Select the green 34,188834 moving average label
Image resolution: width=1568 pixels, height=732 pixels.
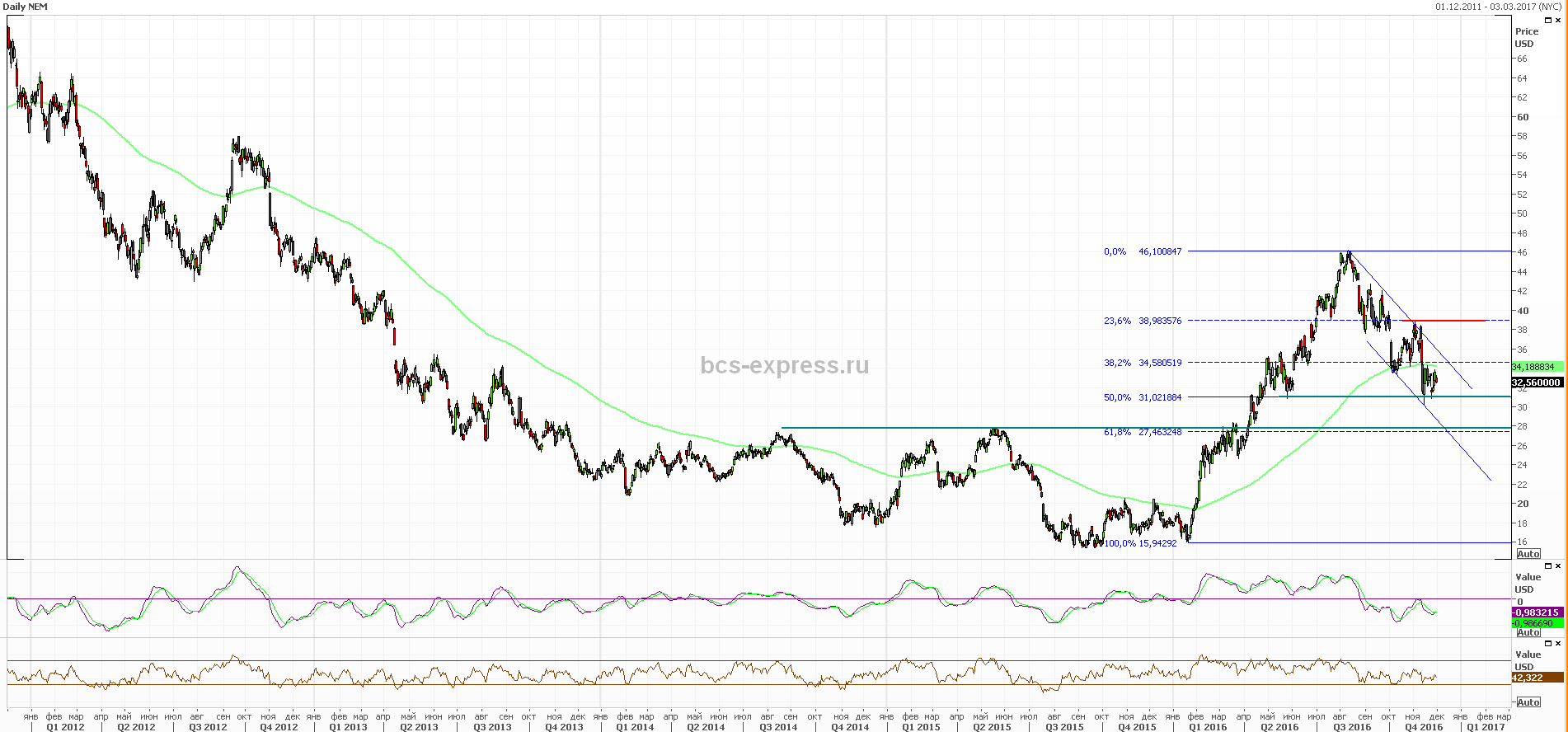point(1533,367)
